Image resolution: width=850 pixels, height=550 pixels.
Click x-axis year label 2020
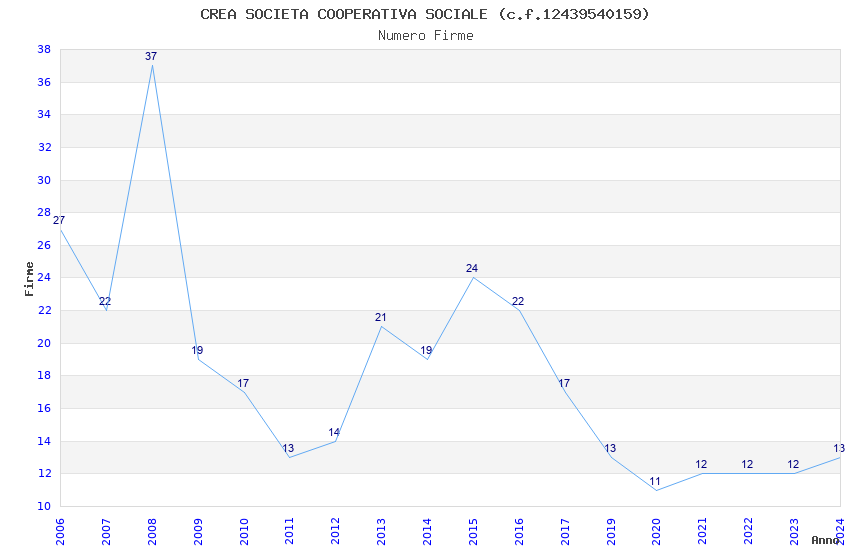click(x=656, y=531)
